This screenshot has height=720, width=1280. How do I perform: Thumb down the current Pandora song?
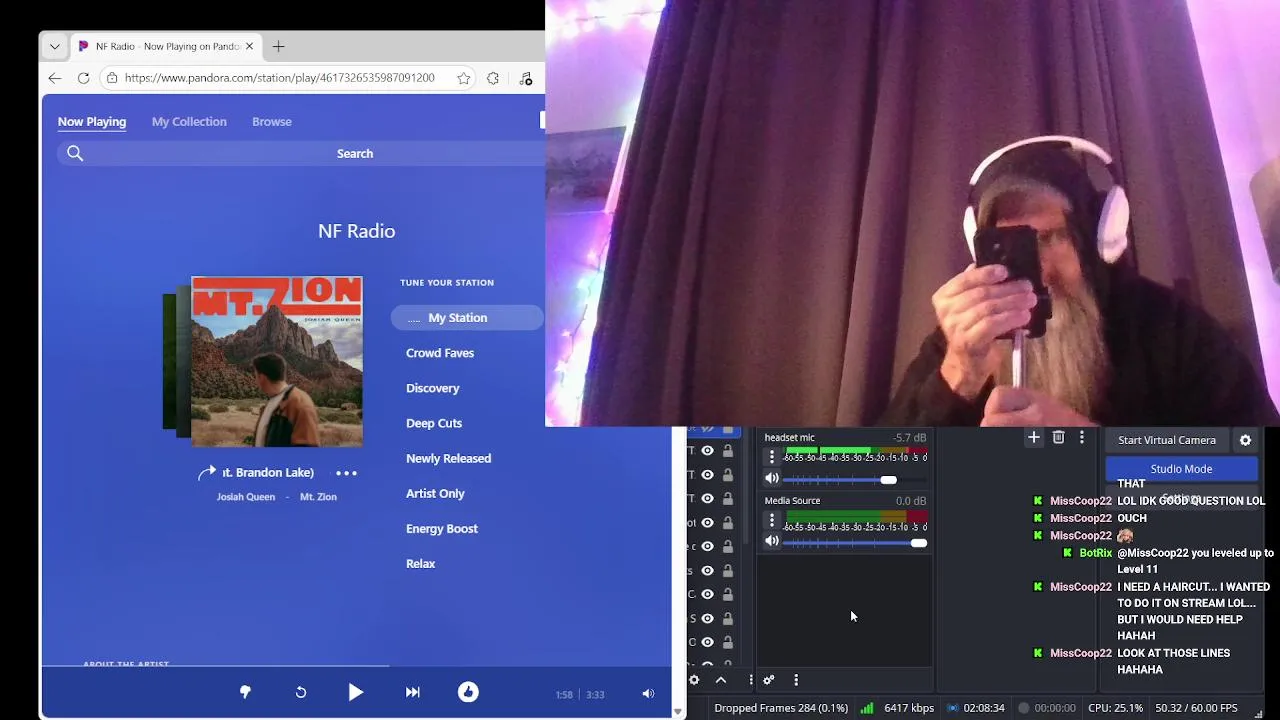click(x=245, y=692)
